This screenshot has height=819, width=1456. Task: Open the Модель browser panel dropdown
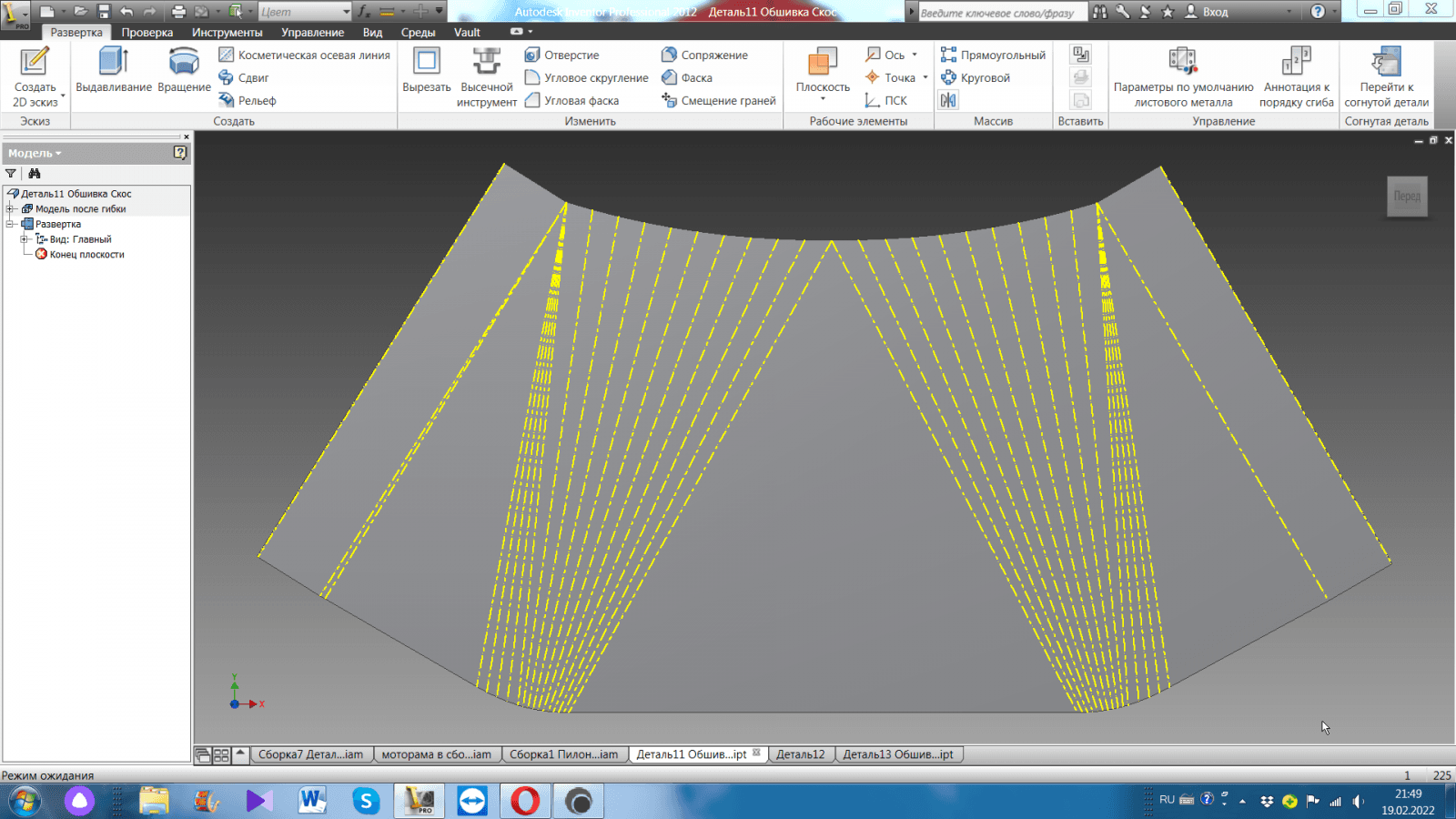click(x=35, y=153)
